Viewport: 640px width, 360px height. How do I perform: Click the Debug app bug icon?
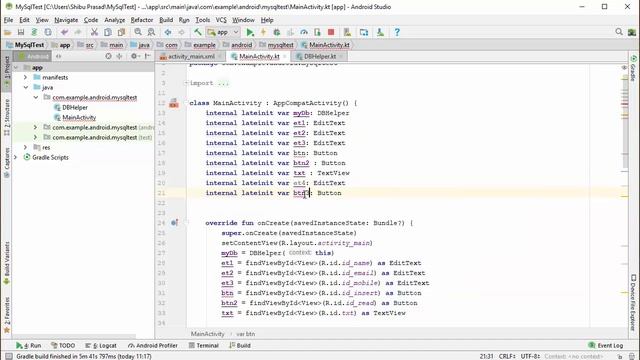(x=277, y=32)
